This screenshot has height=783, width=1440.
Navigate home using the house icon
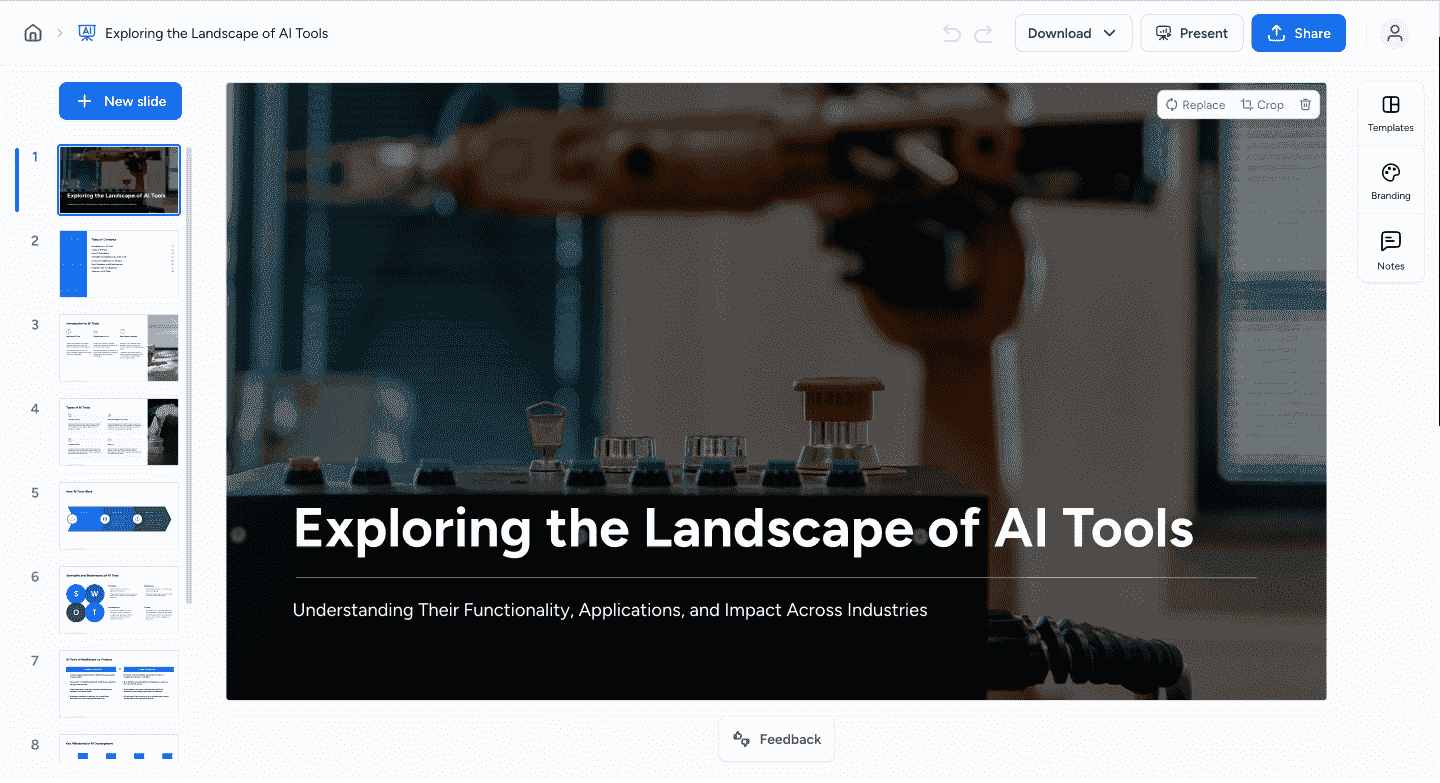click(32, 32)
